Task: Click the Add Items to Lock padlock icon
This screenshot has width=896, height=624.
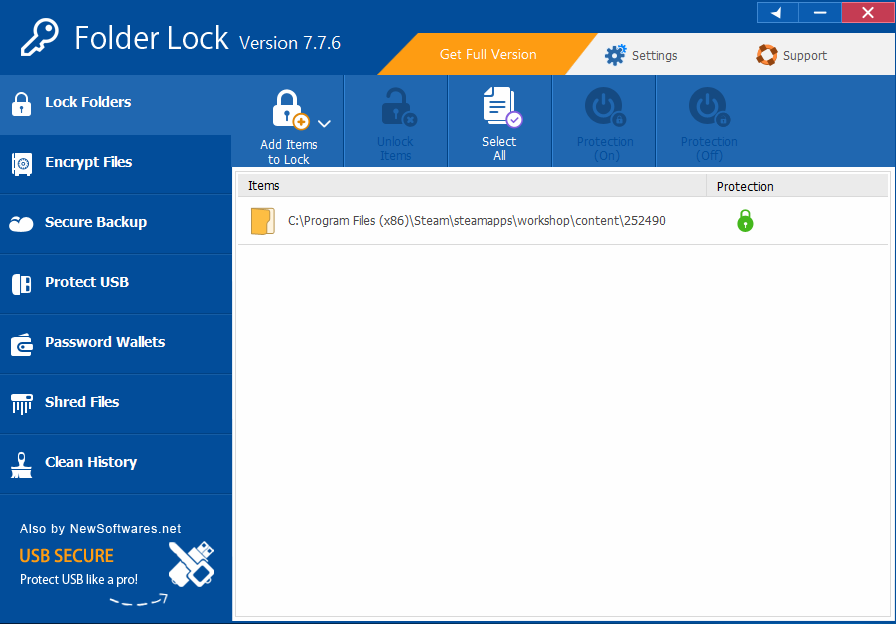Action: pos(290,109)
